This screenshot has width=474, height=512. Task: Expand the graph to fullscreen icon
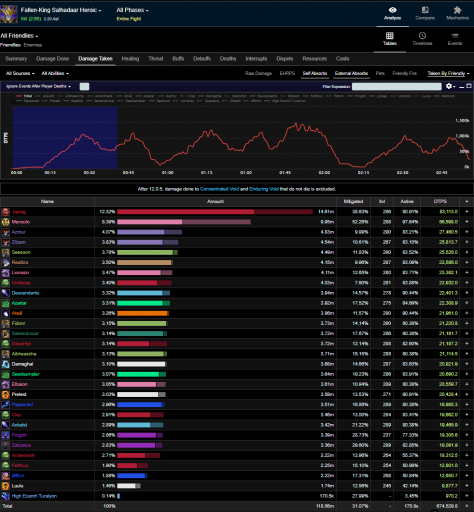(469, 86)
